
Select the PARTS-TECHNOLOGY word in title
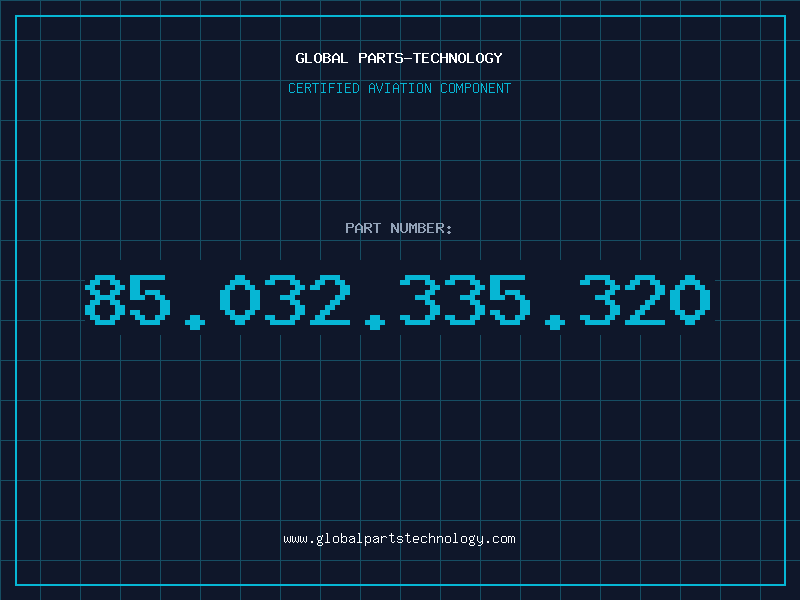tap(430, 58)
